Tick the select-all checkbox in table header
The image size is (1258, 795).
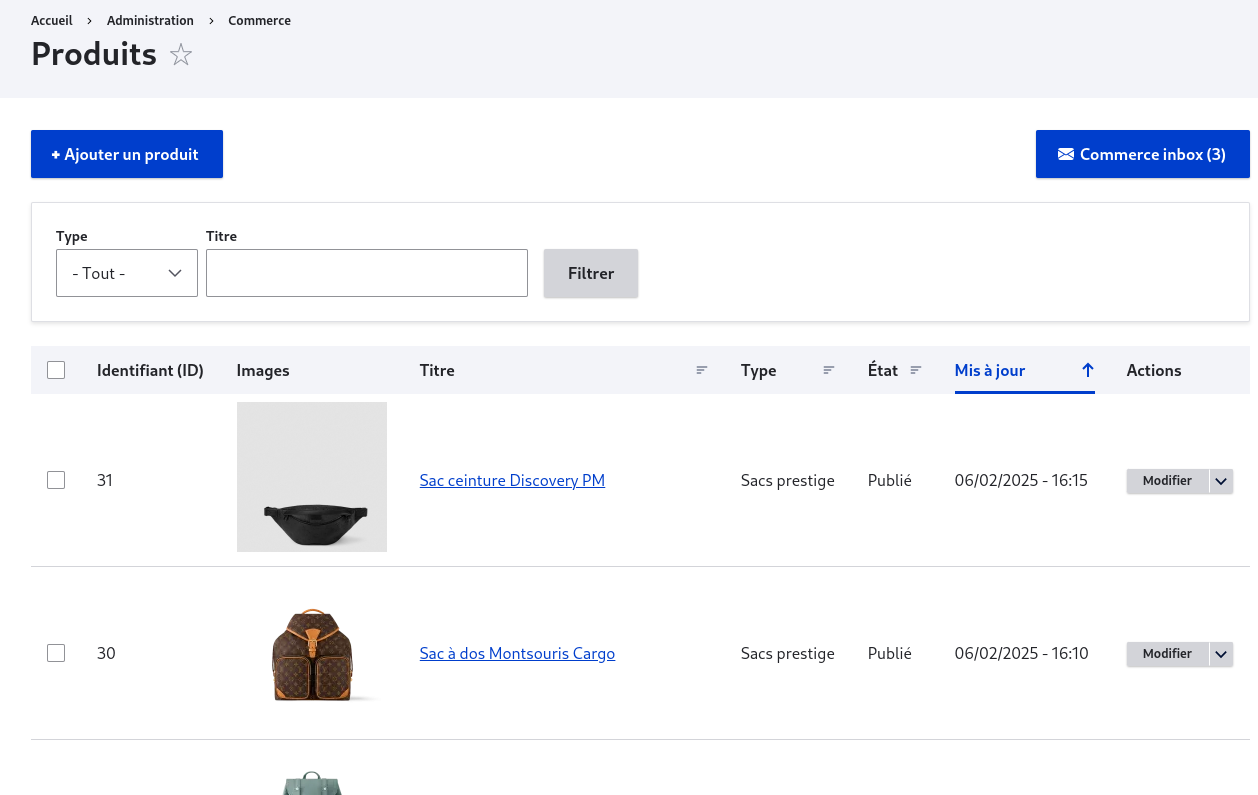tap(56, 370)
